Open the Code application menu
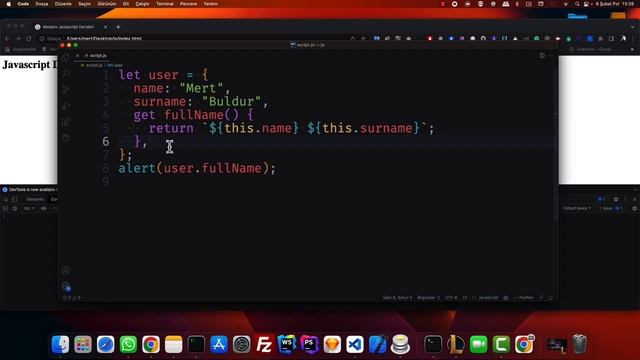This screenshot has height=360, width=640. 23,4
